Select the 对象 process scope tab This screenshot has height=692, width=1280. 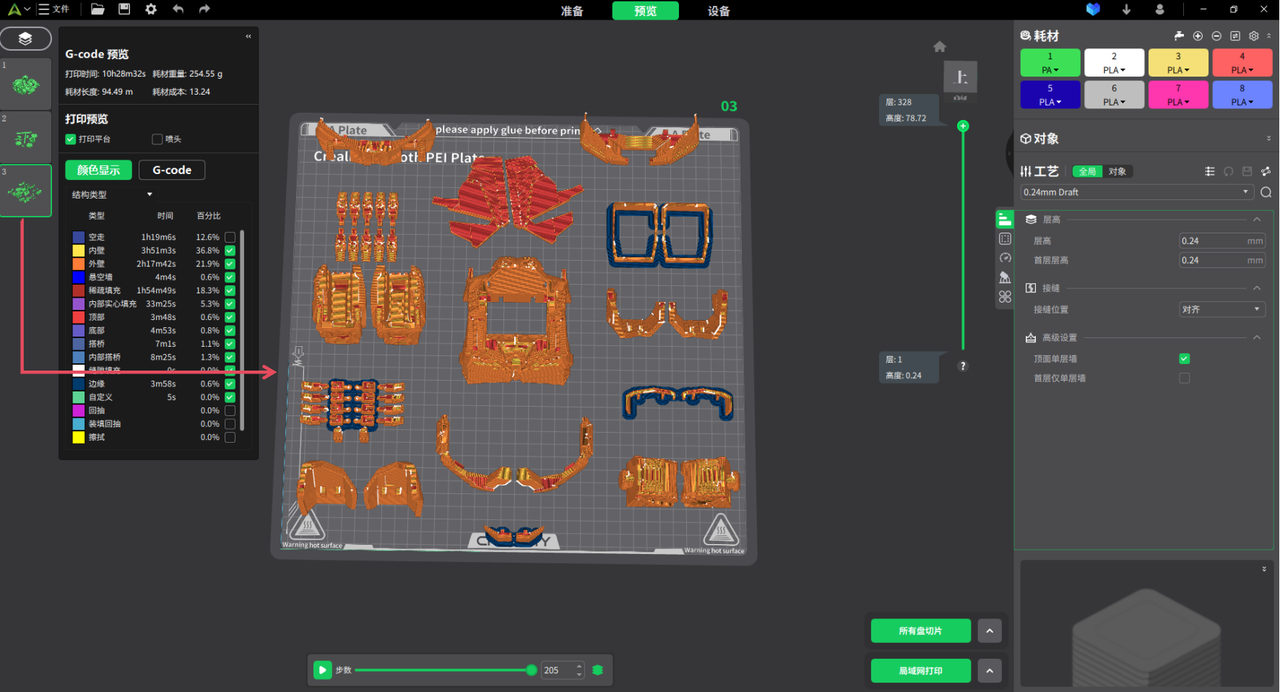(x=1117, y=172)
